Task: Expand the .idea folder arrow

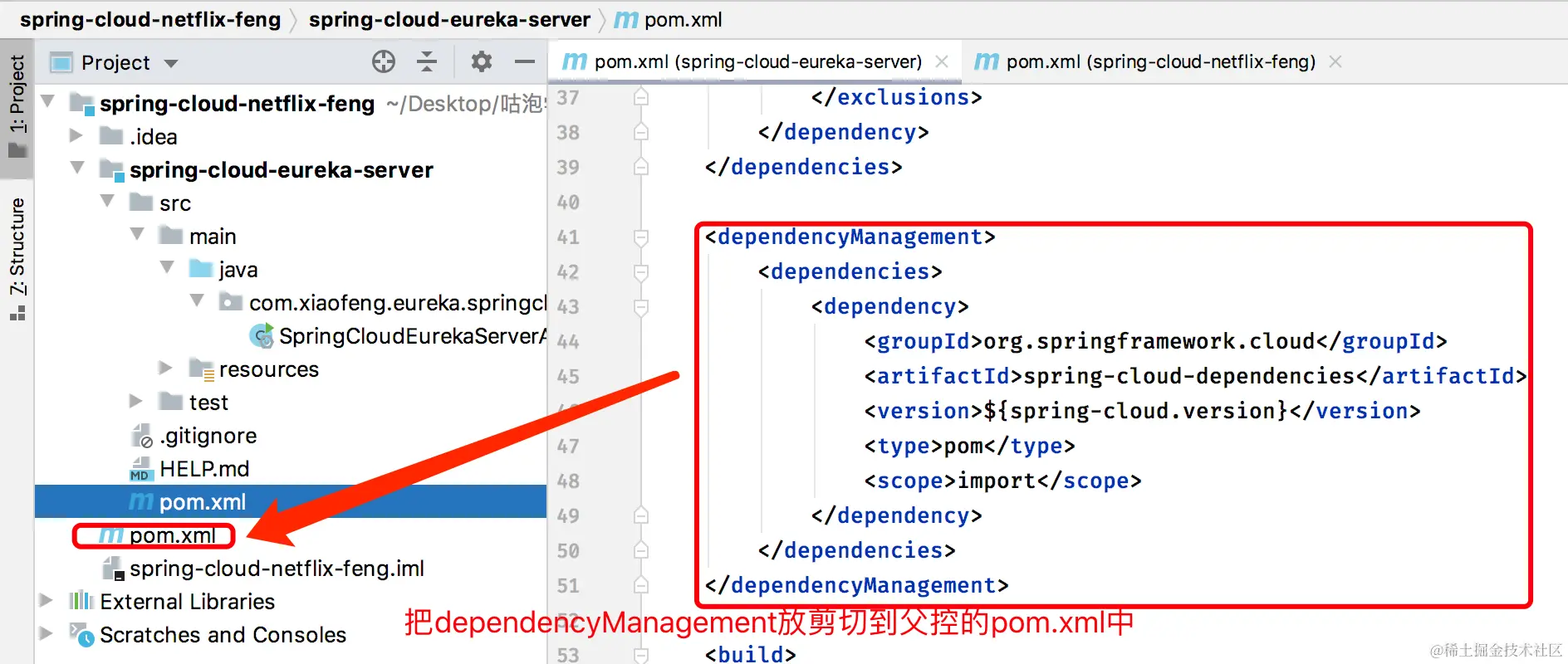Action: (76, 135)
